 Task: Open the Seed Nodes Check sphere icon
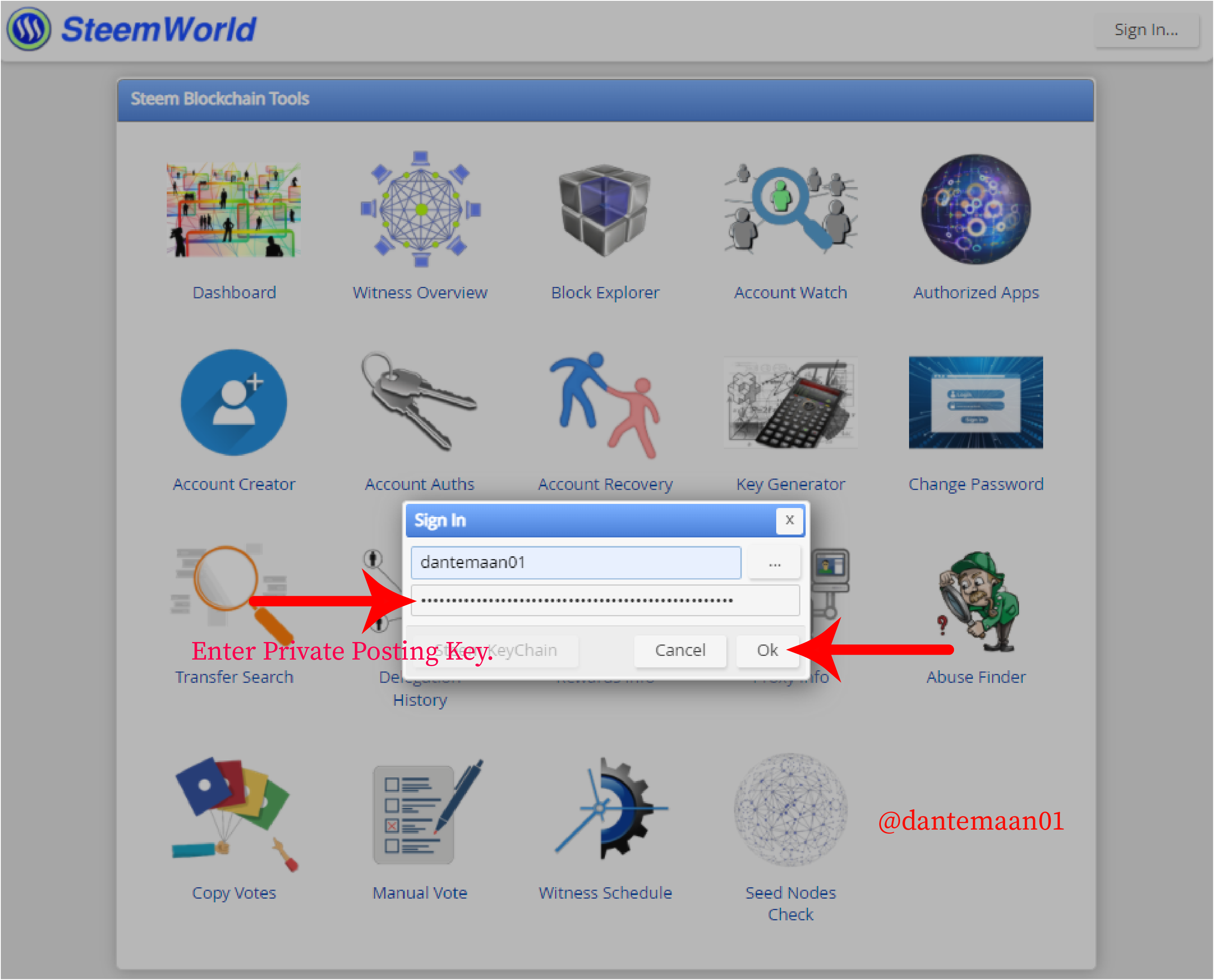pos(791,810)
